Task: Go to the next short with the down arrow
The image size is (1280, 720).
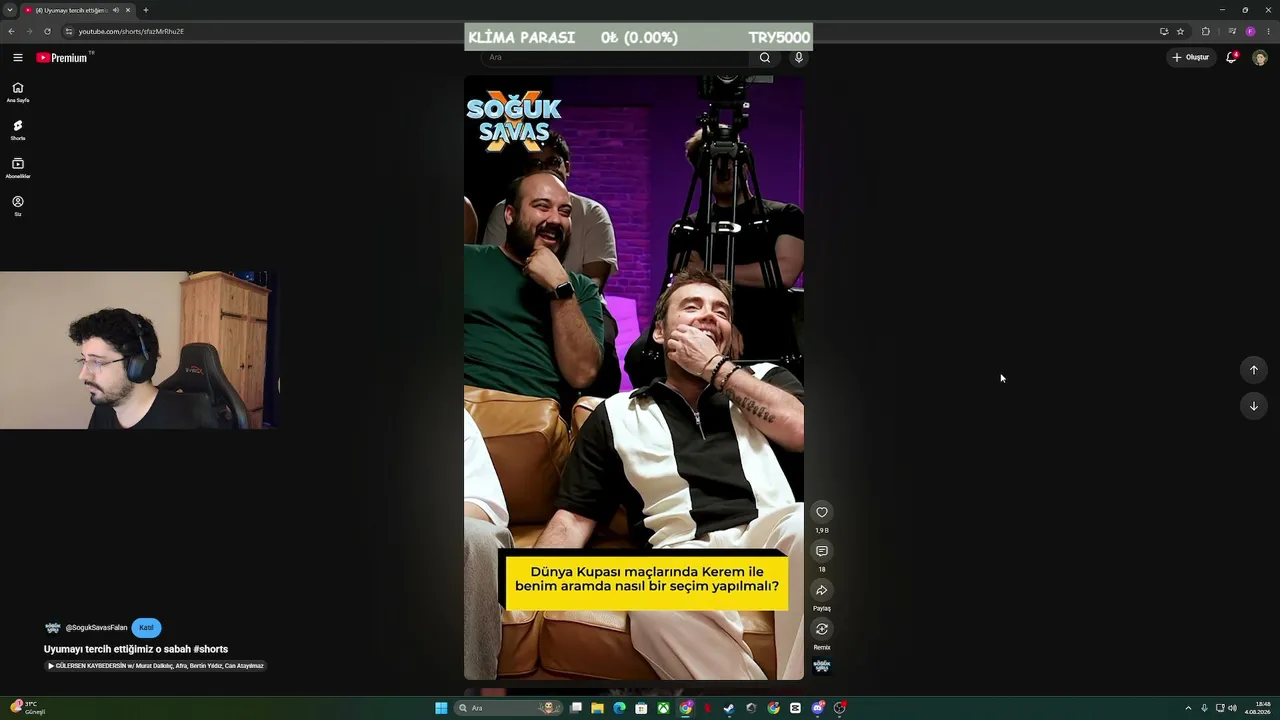Action: coord(1254,406)
